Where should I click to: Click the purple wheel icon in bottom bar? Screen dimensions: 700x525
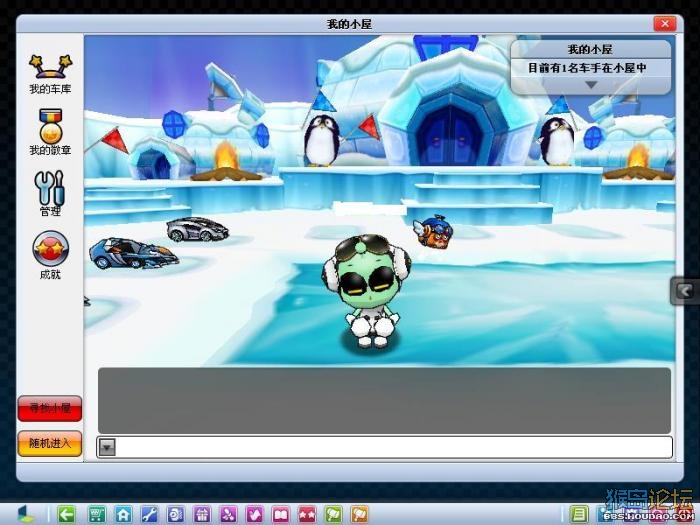(x=175, y=514)
